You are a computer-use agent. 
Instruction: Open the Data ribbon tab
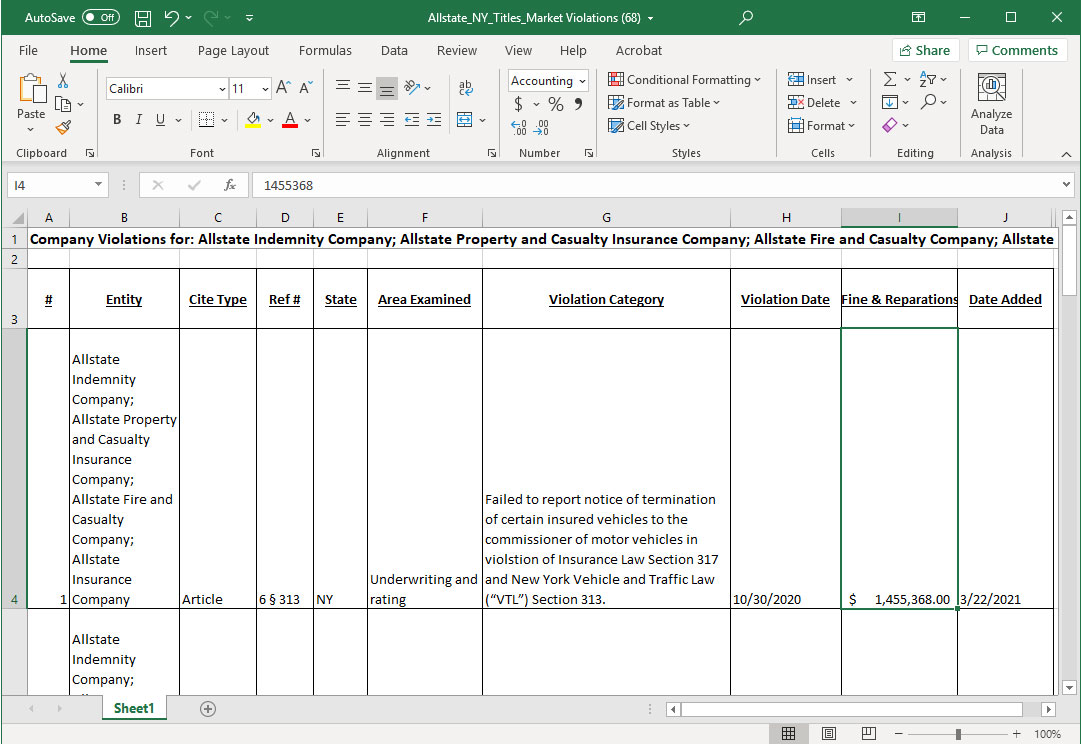pos(394,50)
